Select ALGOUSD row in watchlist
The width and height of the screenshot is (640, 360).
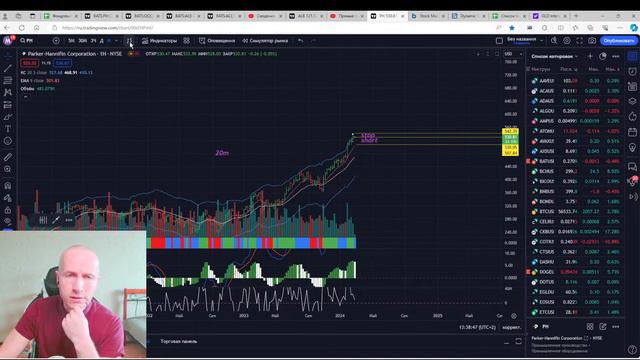coord(575,111)
